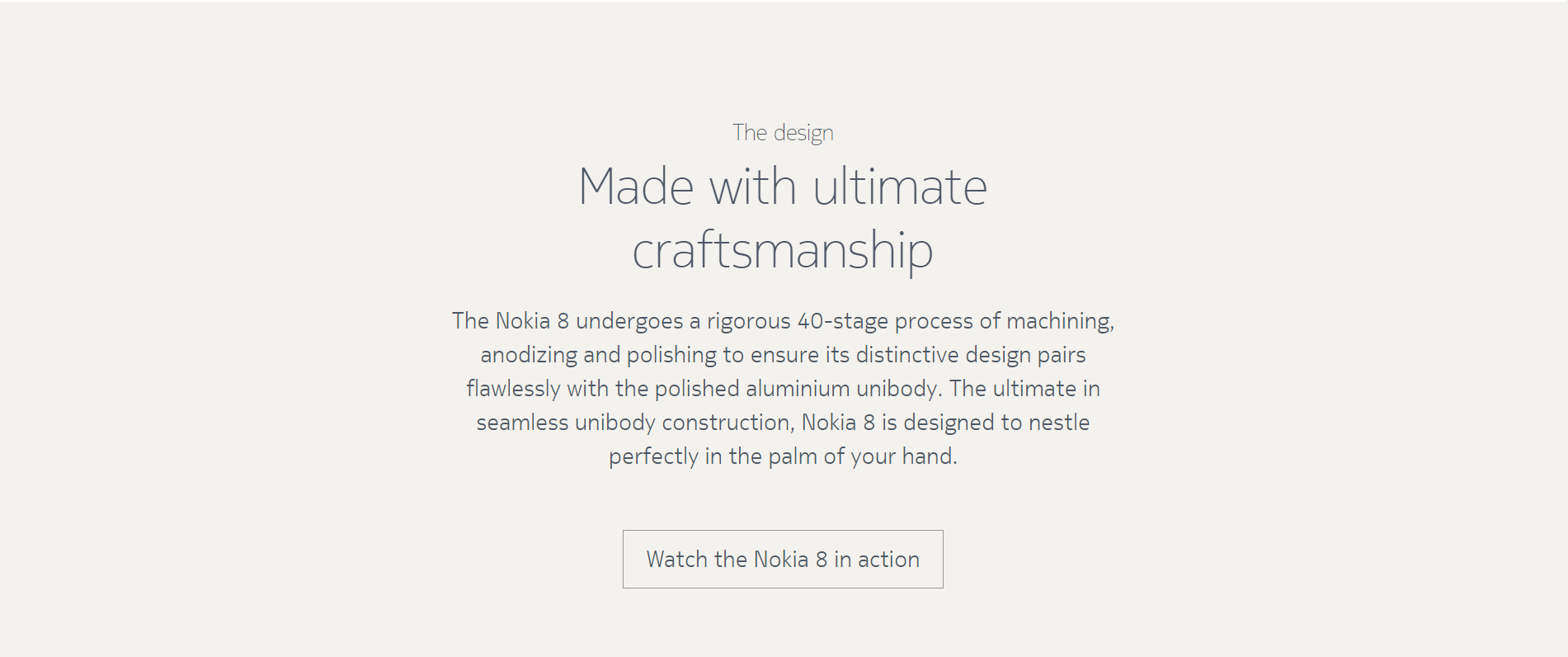The width and height of the screenshot is (1568, 657).
Task: Click the word "aluminium" in the description
Action: pos(798,389)
